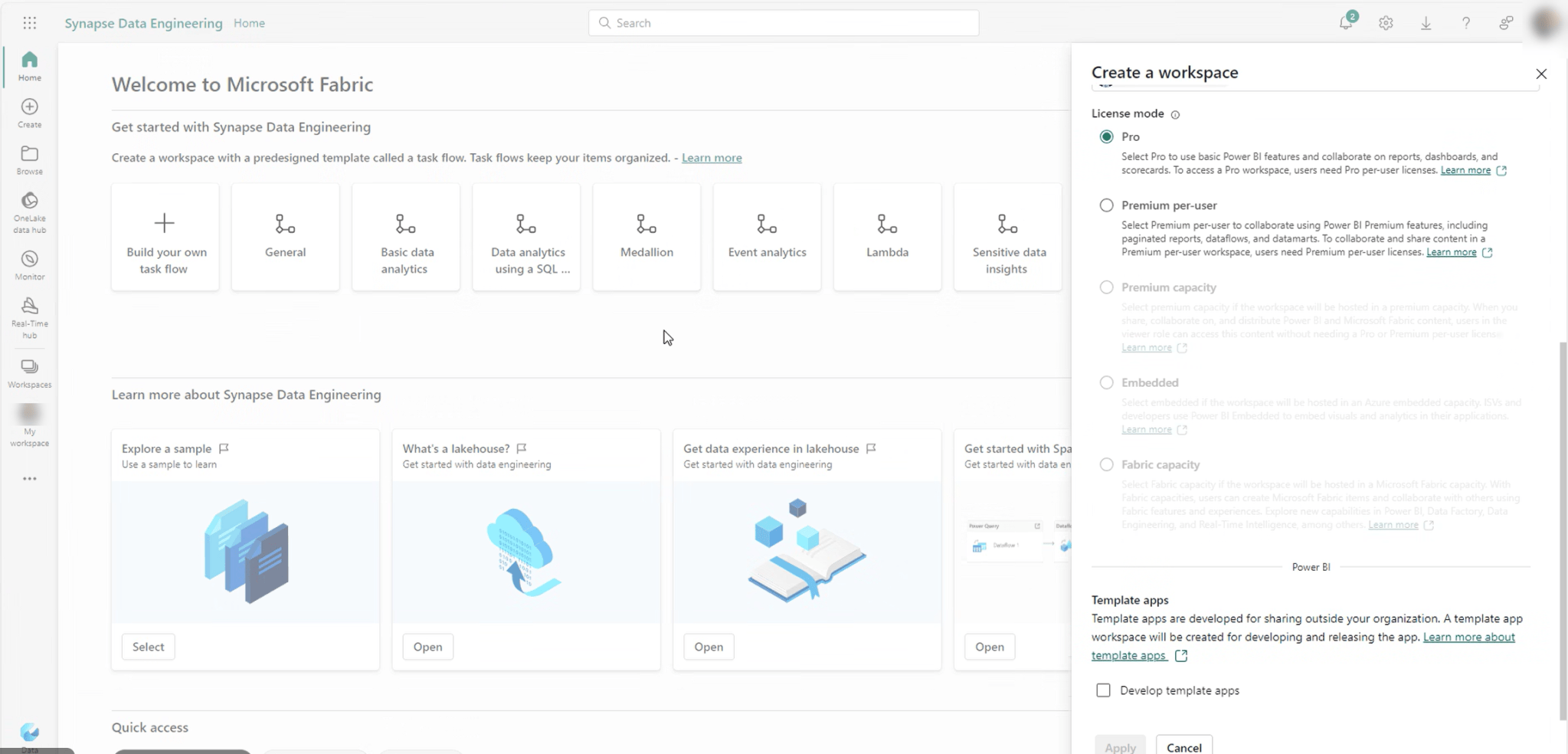Image resolution: width=1568 pixels, height=754 pixels.
Task: Select the Pro license mode
Action: coord(1106,136)
